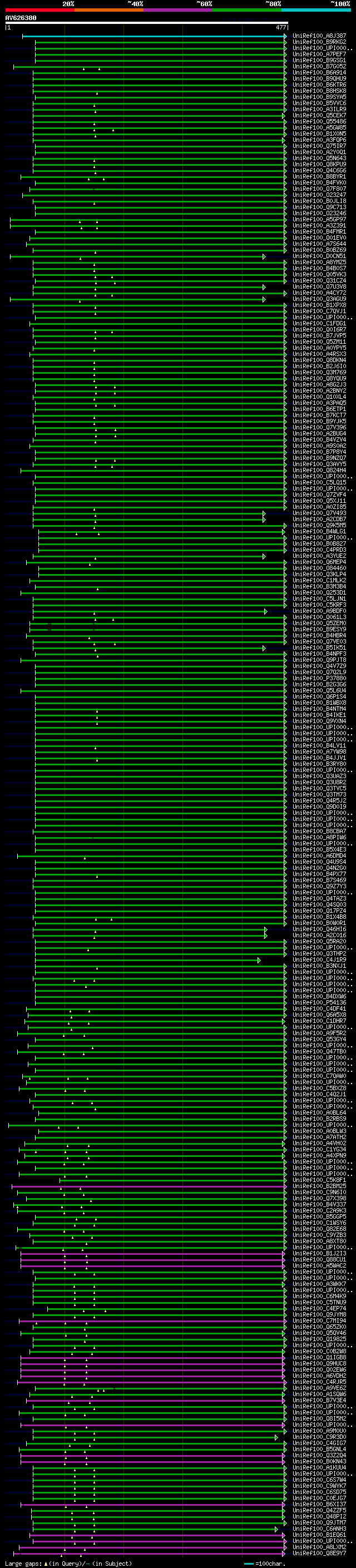
Task: Select hit label UniRef100_Q3AGU9
Action: tap(319, 299)
